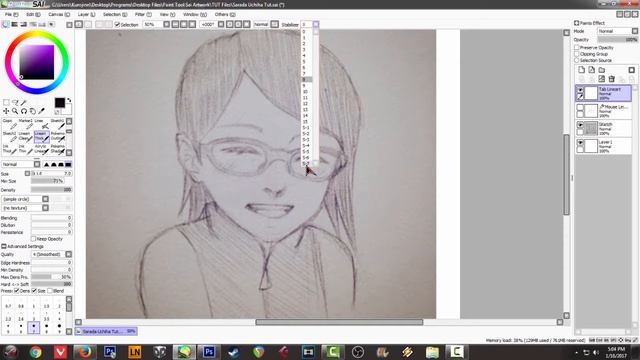Choose stabilizer value S-1 from list

pos(306,128)
